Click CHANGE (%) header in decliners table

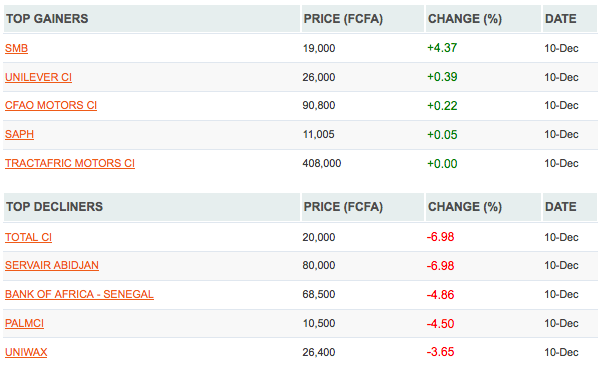465,207
